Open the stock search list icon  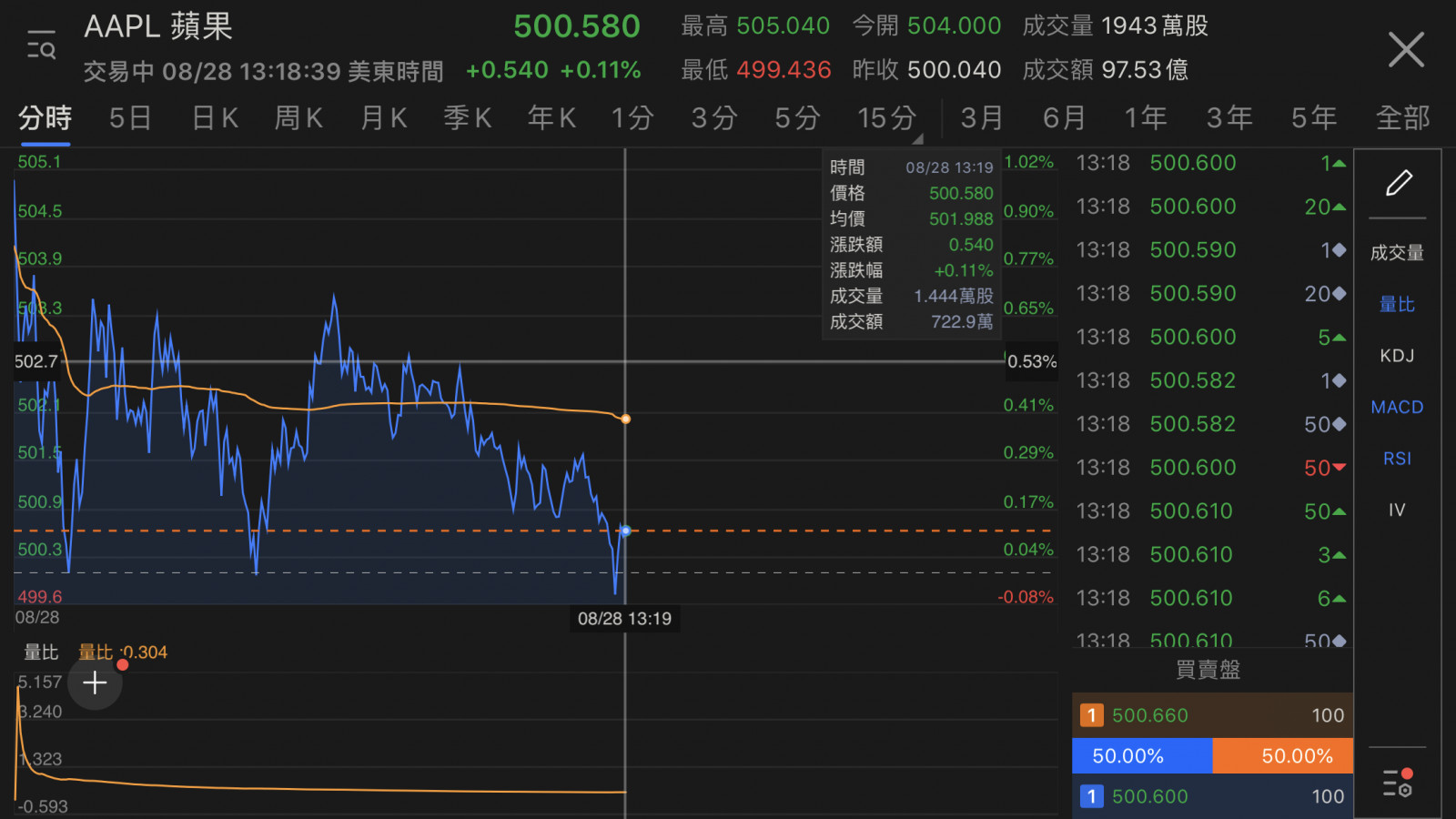pyautogui.click(x=41, y=44)
